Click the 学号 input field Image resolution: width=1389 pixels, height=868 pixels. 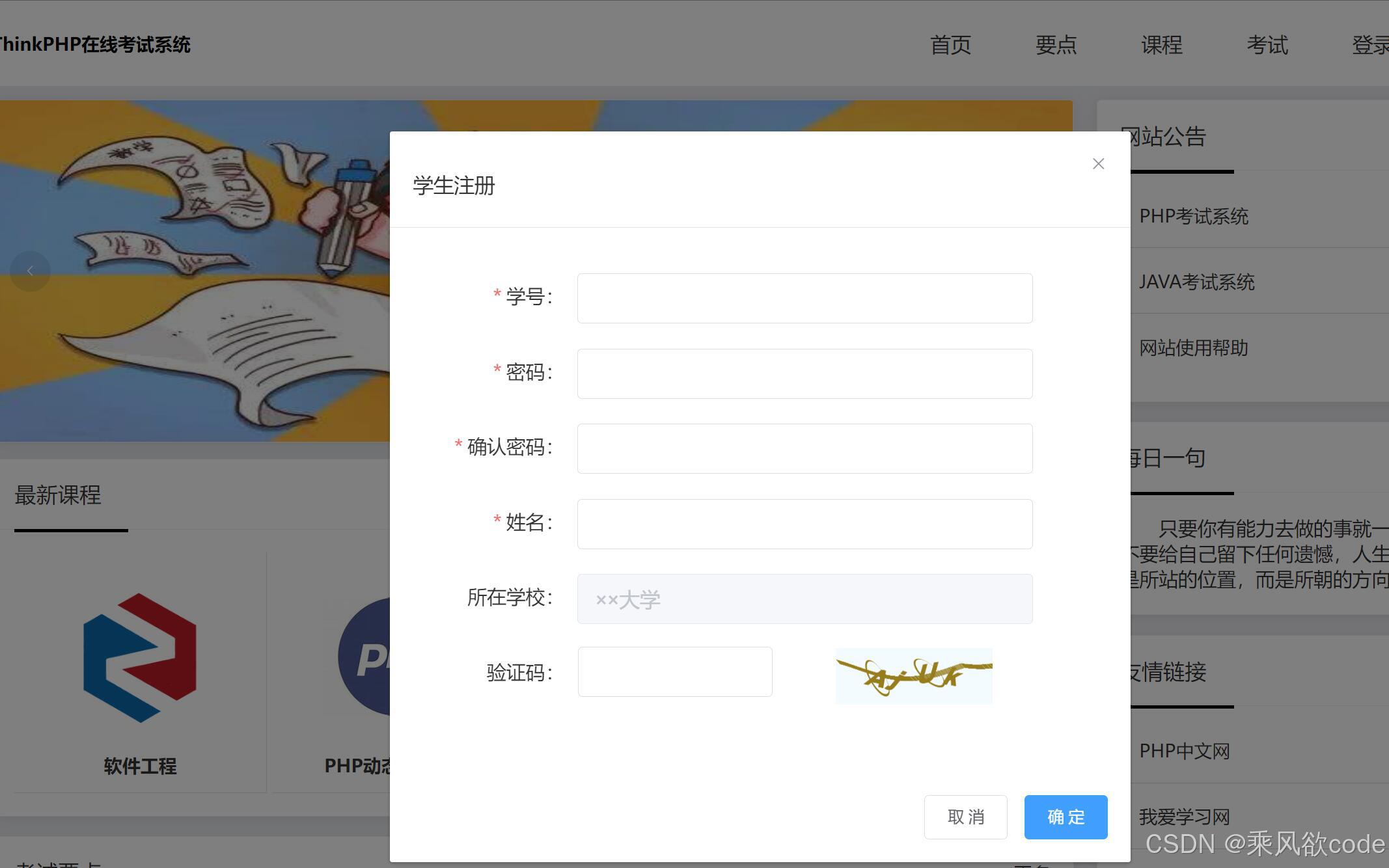point(805,298)
